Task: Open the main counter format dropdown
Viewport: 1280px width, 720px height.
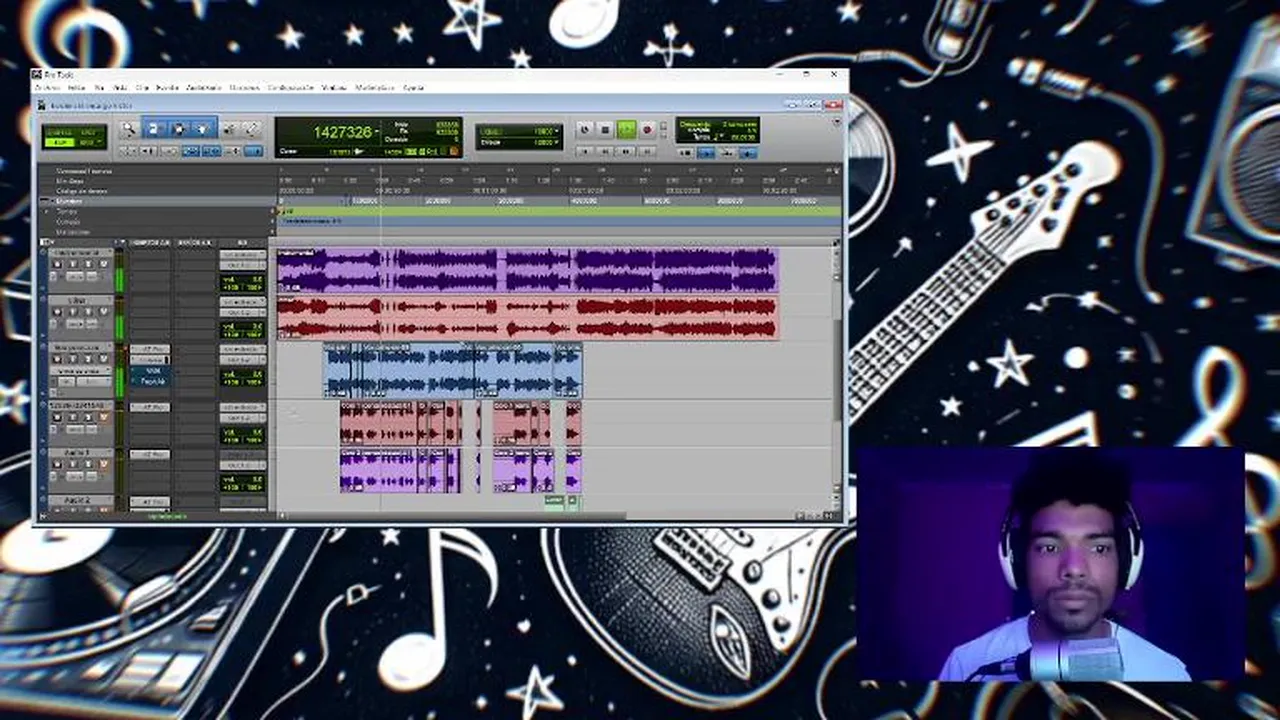Action: tap(377, 132)
